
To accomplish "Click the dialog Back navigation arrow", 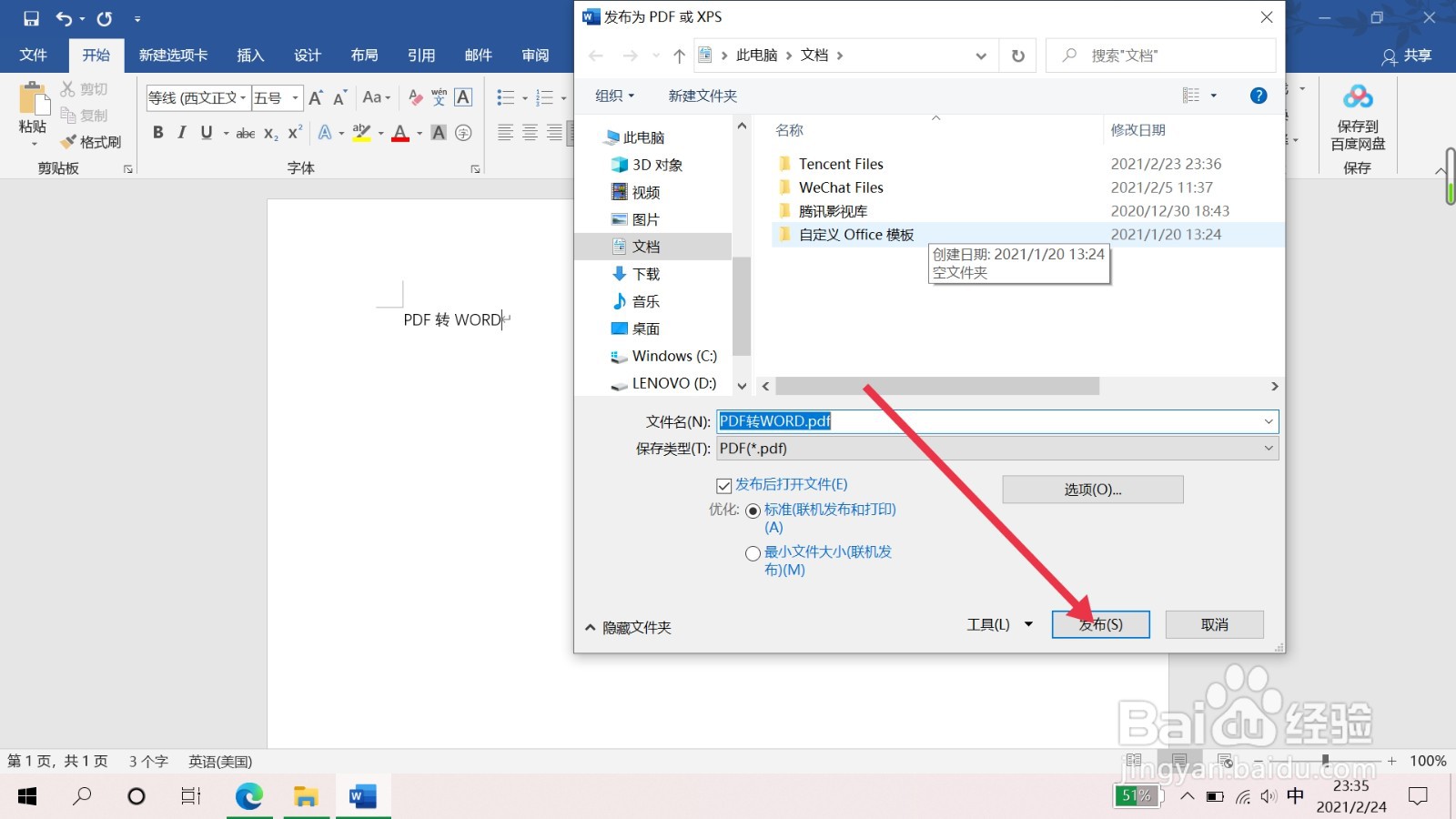I will click(x=596, y=56).
